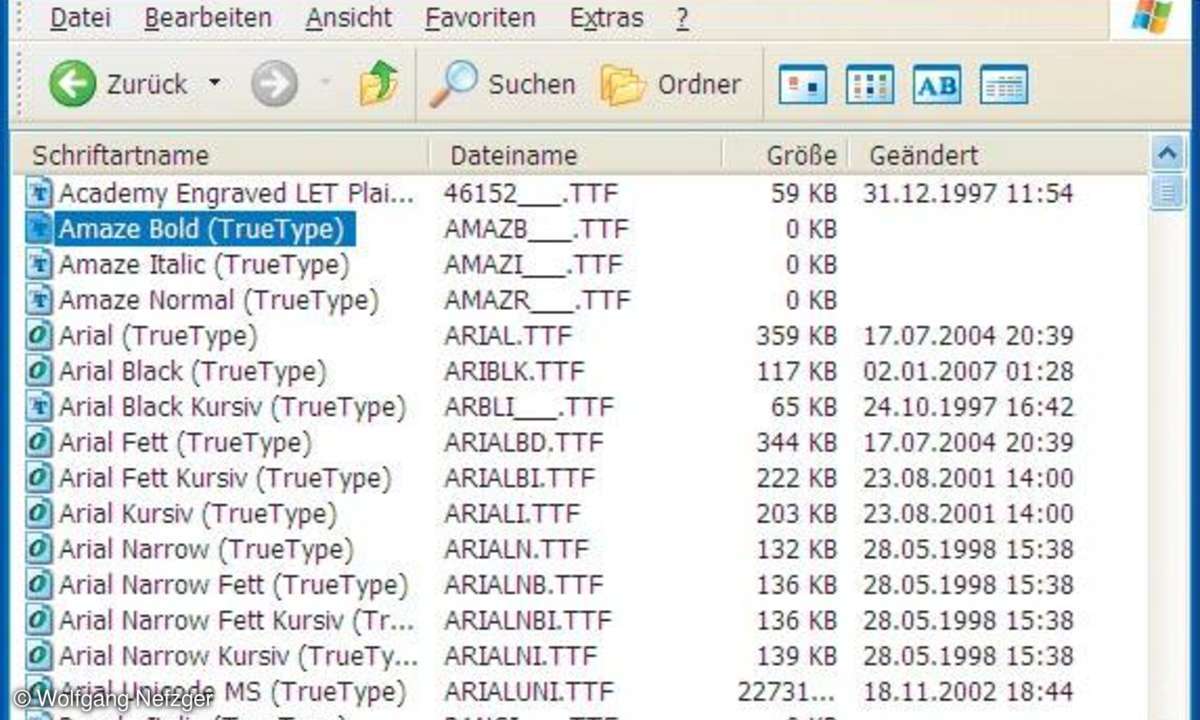Image resolution: width=1200 pixels, height=720 pixels.
Task: Click the Arial Fett Kursiv icon
Action: [39, 477]
